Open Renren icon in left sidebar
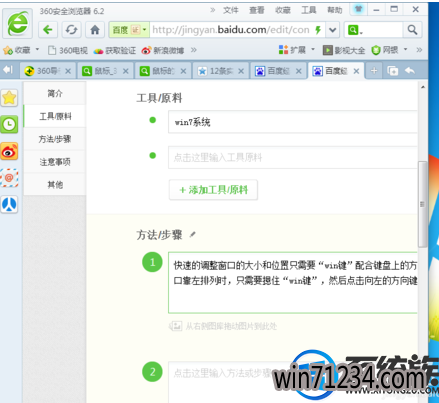The image size is (439, 403). [x=9, y=204]
